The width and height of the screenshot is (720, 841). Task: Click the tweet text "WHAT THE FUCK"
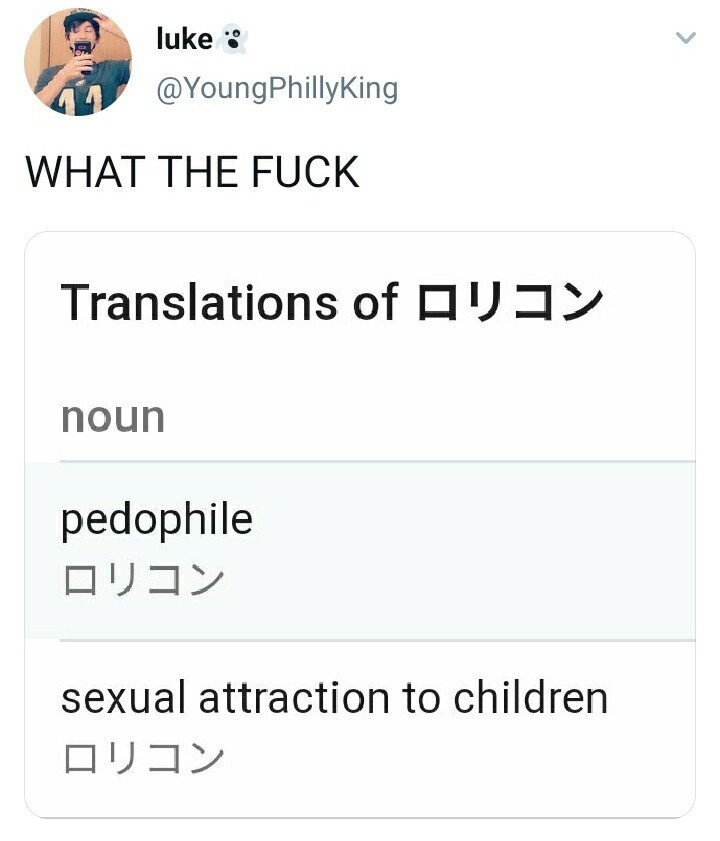pos(192,171)
